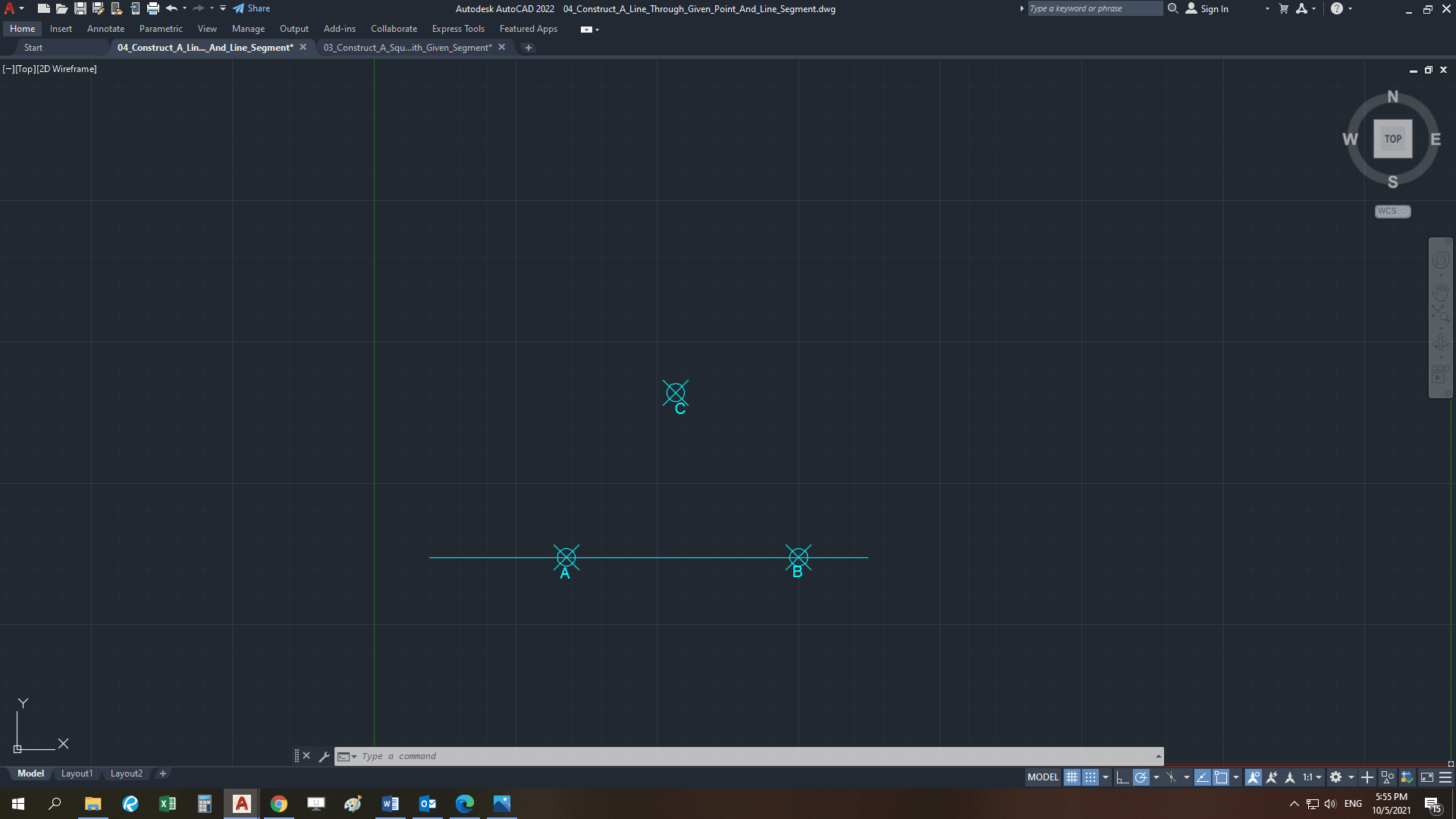
Task: Click the Save icon in quick access toolbar
Action: [x=80, y=8]
